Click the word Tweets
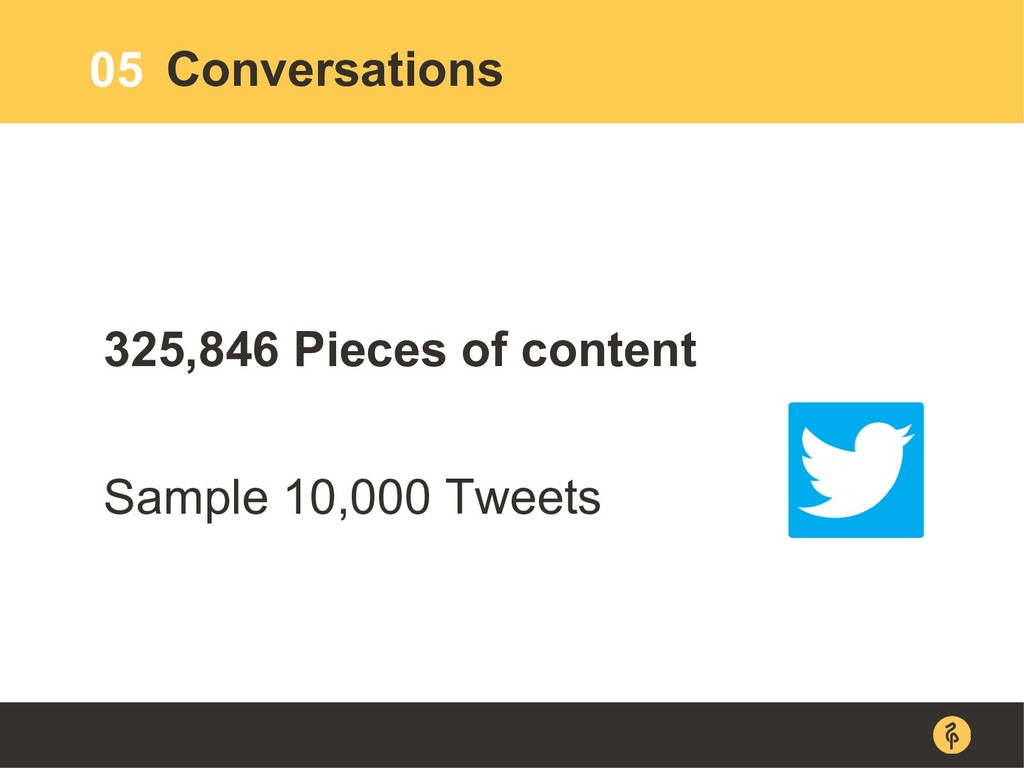Viewport: 1024px width, 768px height. click(522, 497)
